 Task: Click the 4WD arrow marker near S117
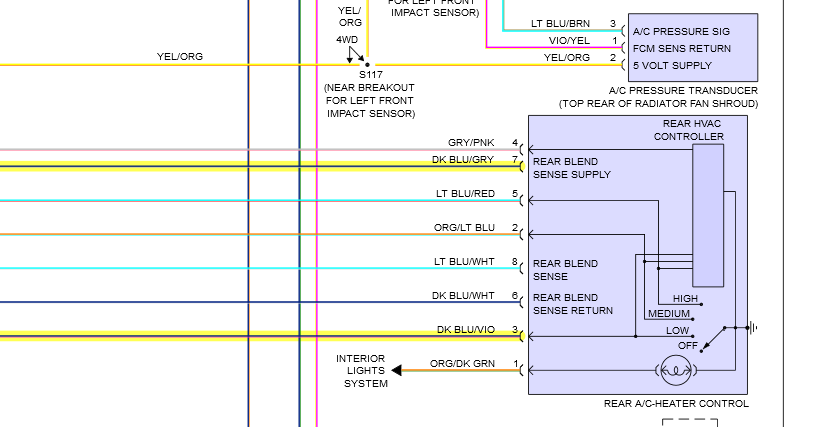pyautogui.click(x=355, y=55)
